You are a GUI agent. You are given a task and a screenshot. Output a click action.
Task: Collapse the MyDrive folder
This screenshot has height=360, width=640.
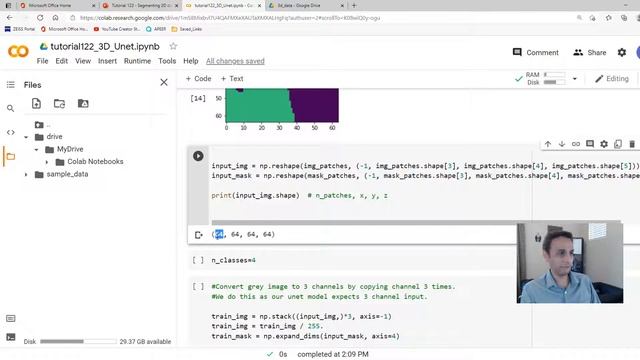click(x=36, y=150)
